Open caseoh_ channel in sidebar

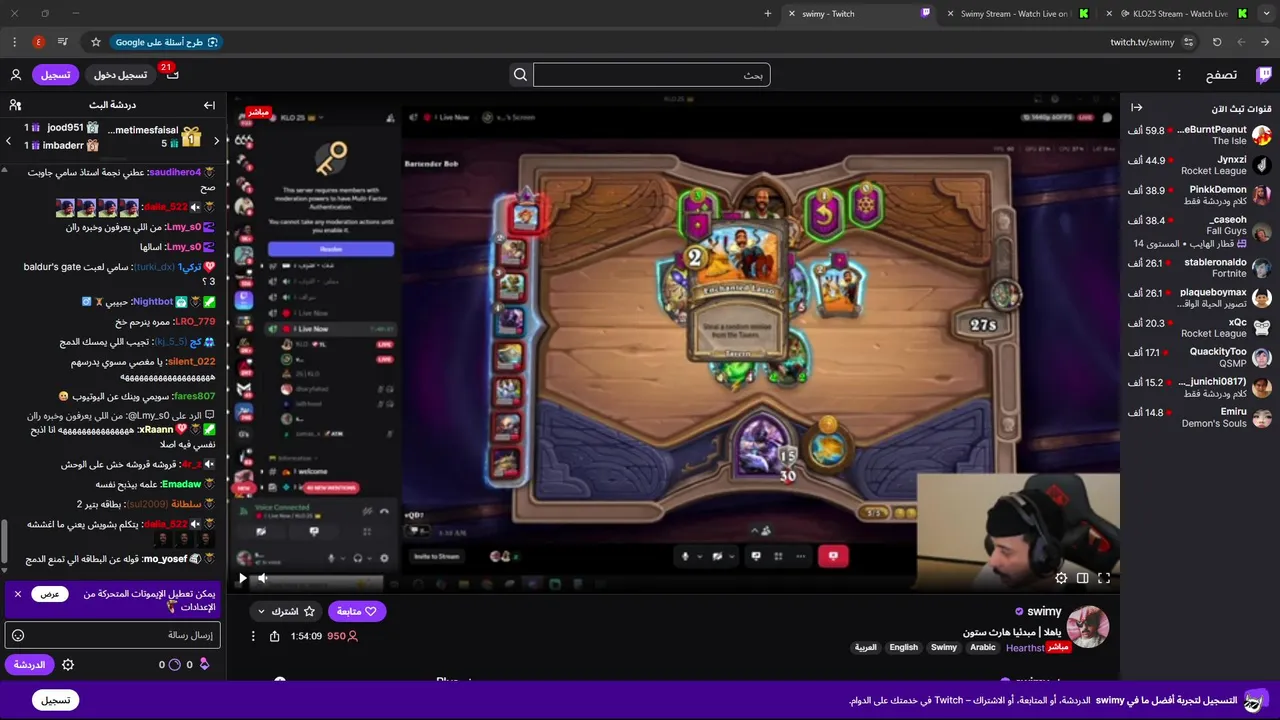[1199, 231]
